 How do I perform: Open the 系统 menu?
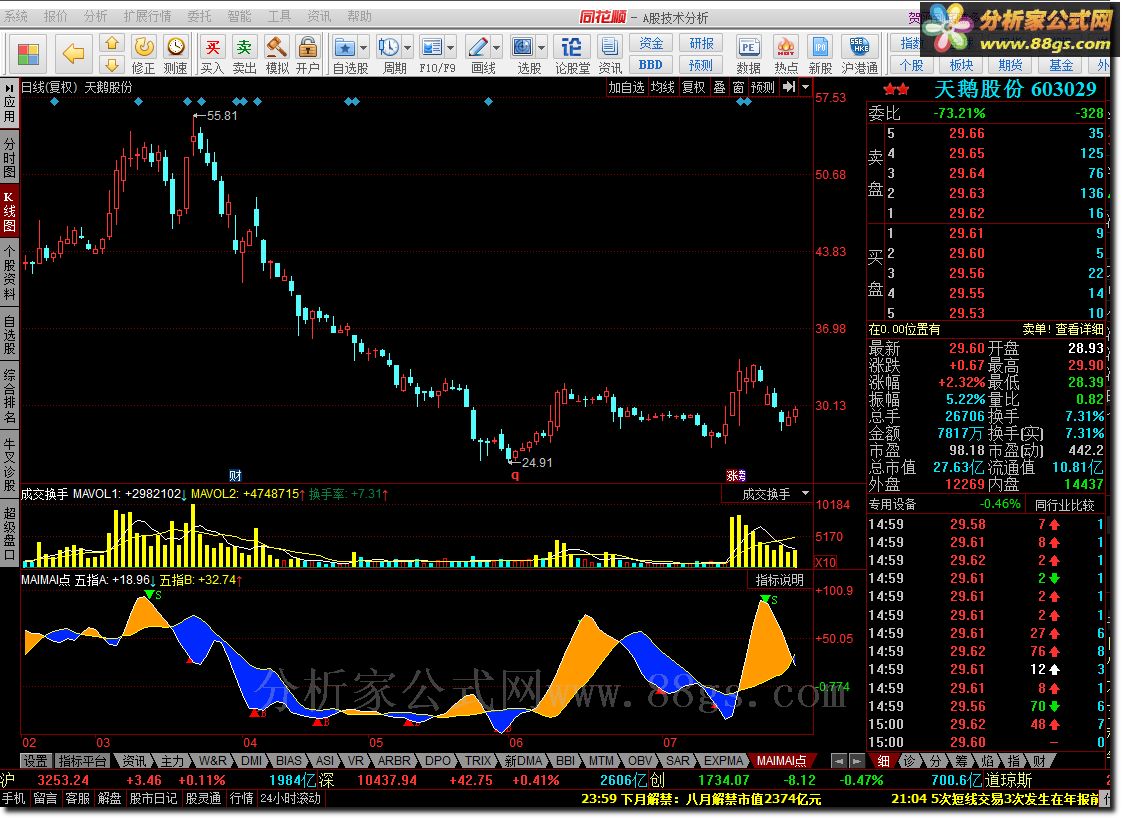click(16, 16)
